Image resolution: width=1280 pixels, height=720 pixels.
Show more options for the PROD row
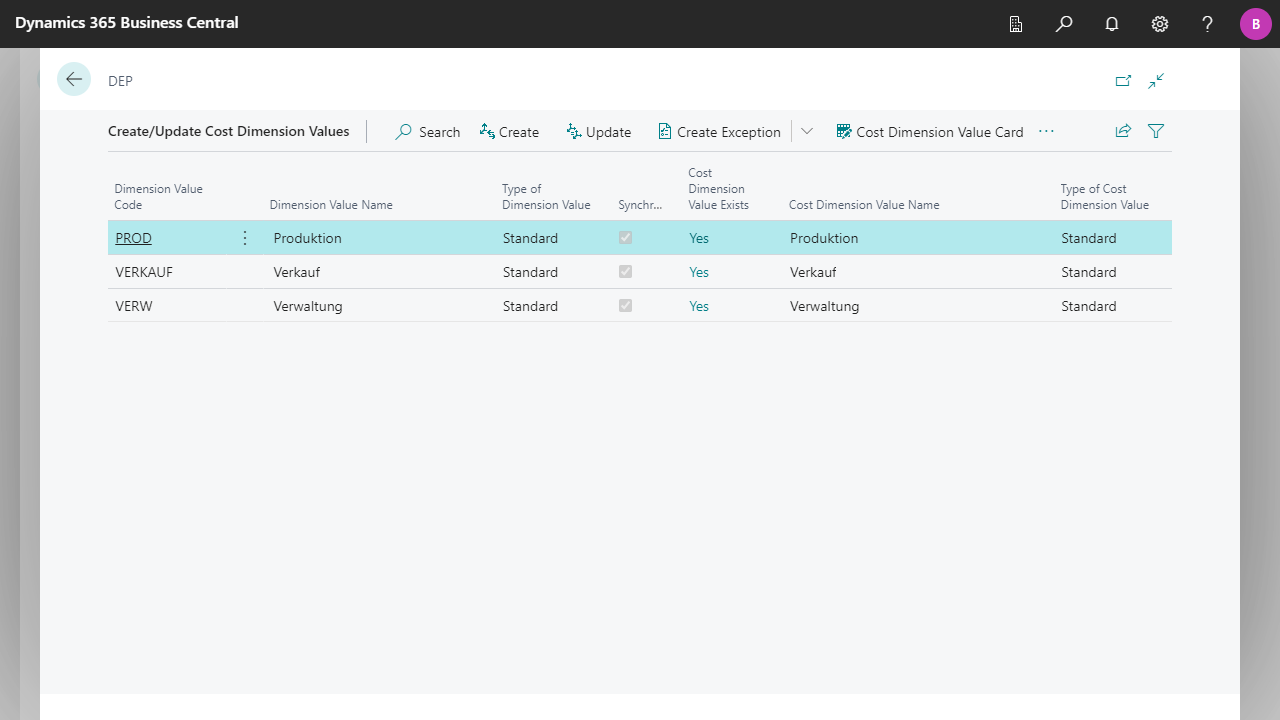pos(245,238)
